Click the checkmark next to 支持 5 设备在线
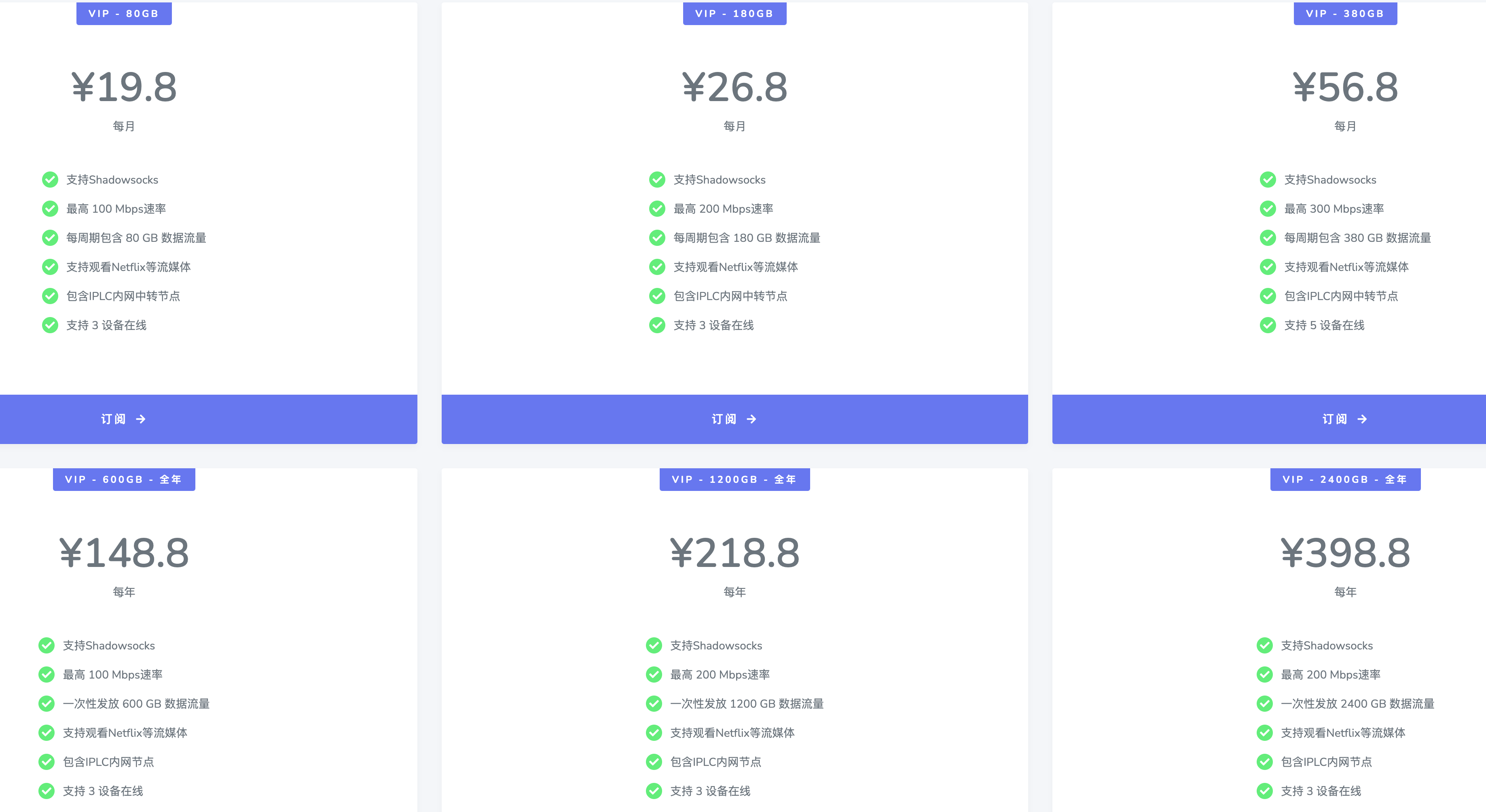Viewport: 1486px width, 812px height. (1267, 325)
